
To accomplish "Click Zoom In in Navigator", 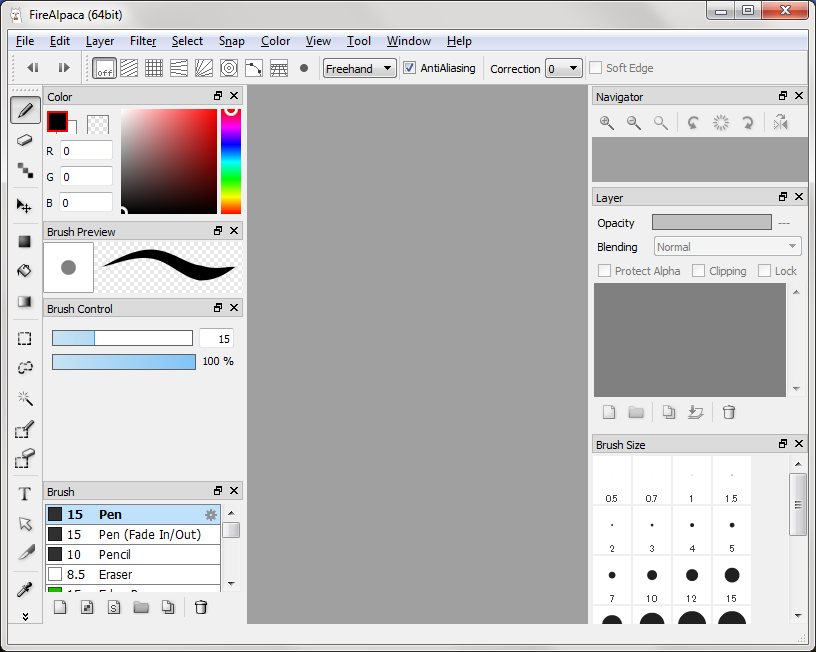I will click(x=607, y=123).
